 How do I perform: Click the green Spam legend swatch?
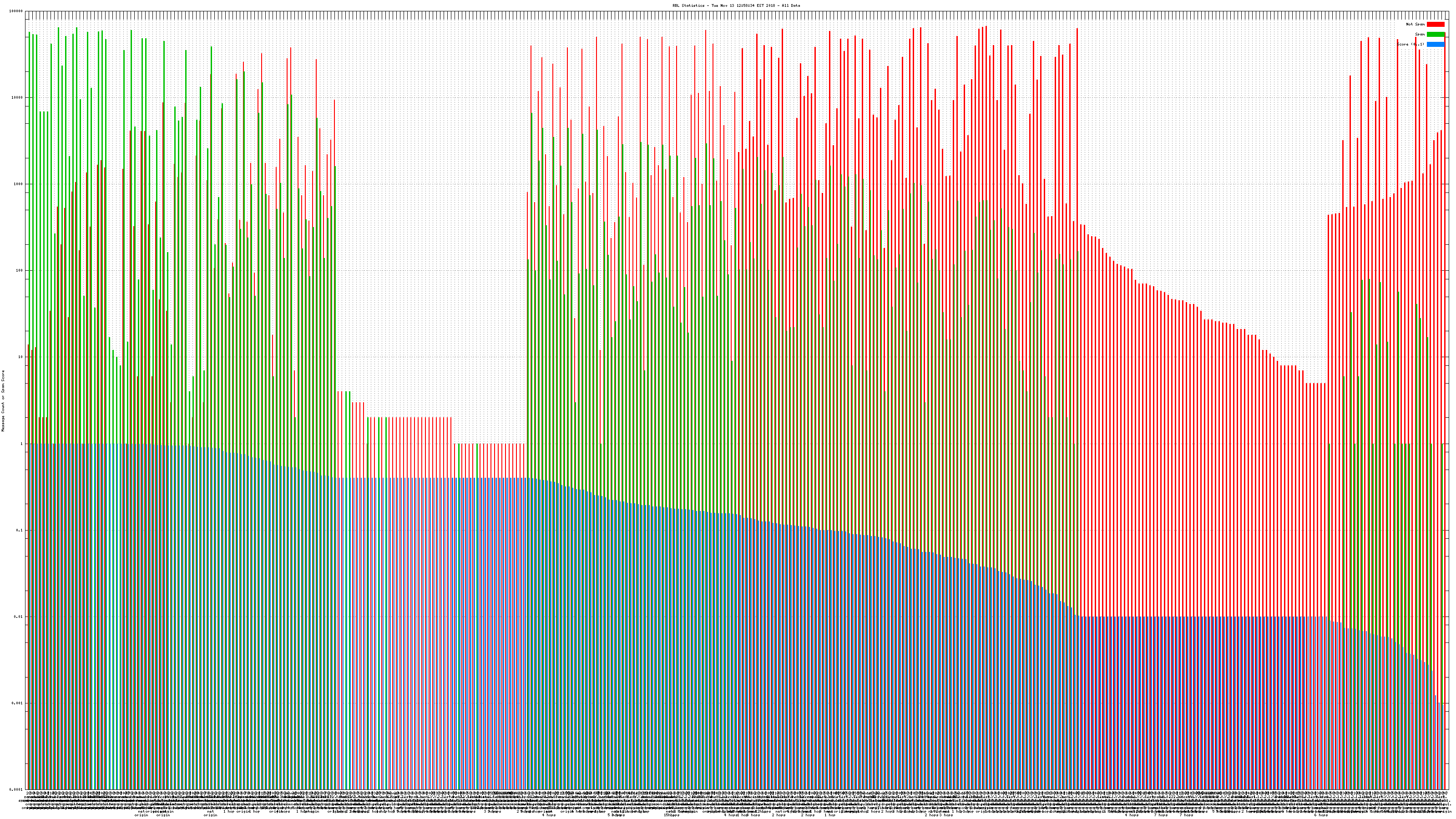1435,35
